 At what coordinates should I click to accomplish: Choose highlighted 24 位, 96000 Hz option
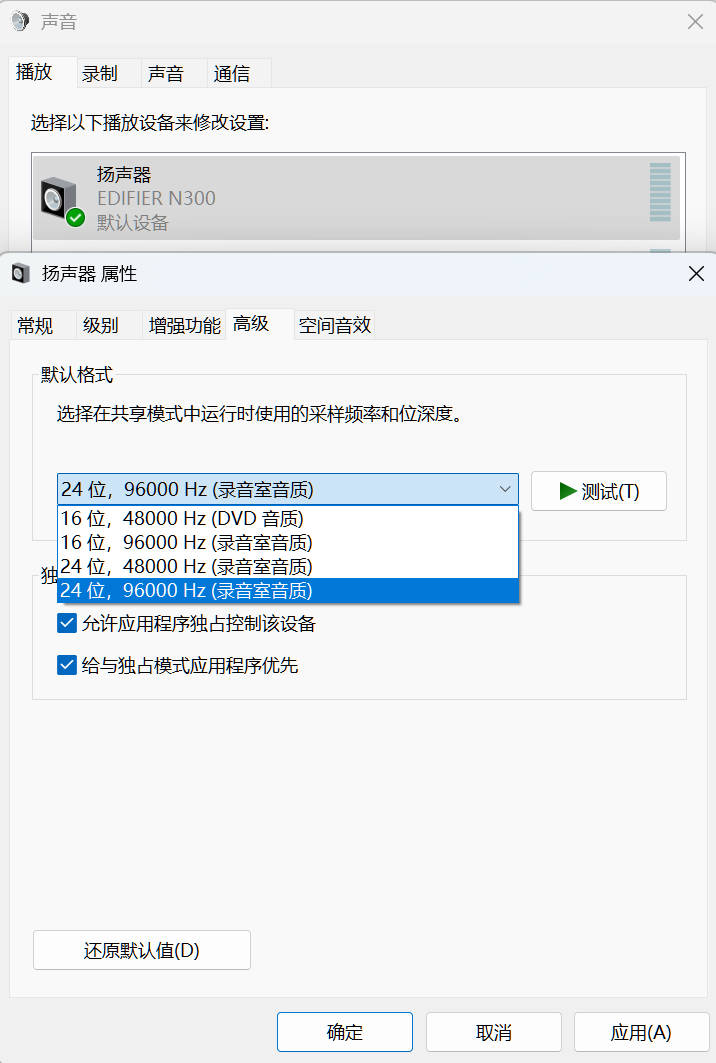tap(288, 590)
